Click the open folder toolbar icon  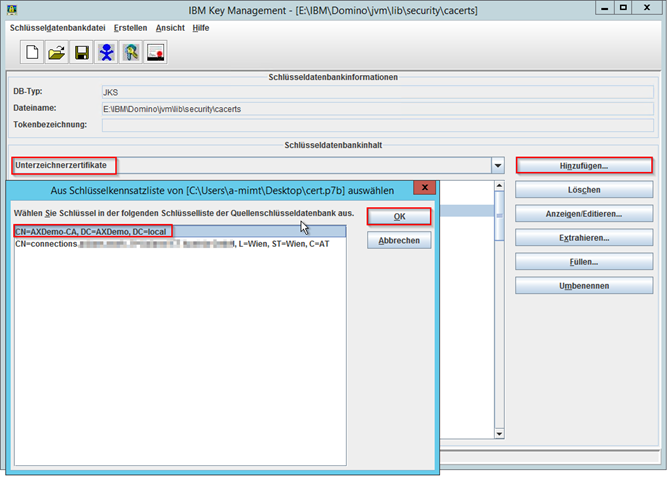coord(56,52)
